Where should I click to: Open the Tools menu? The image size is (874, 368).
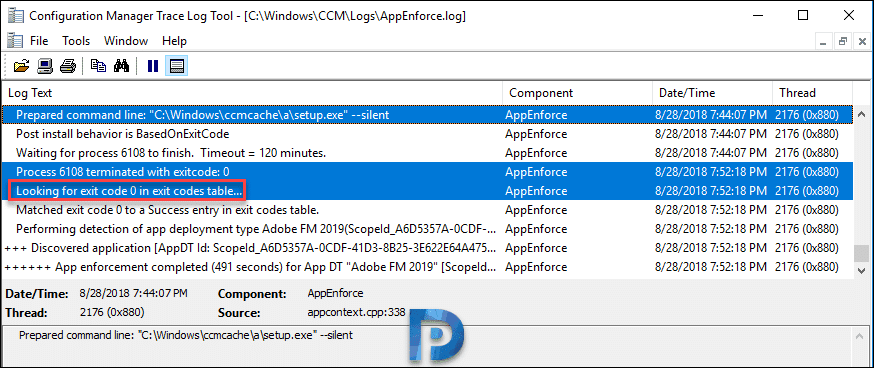click(76, 41)
